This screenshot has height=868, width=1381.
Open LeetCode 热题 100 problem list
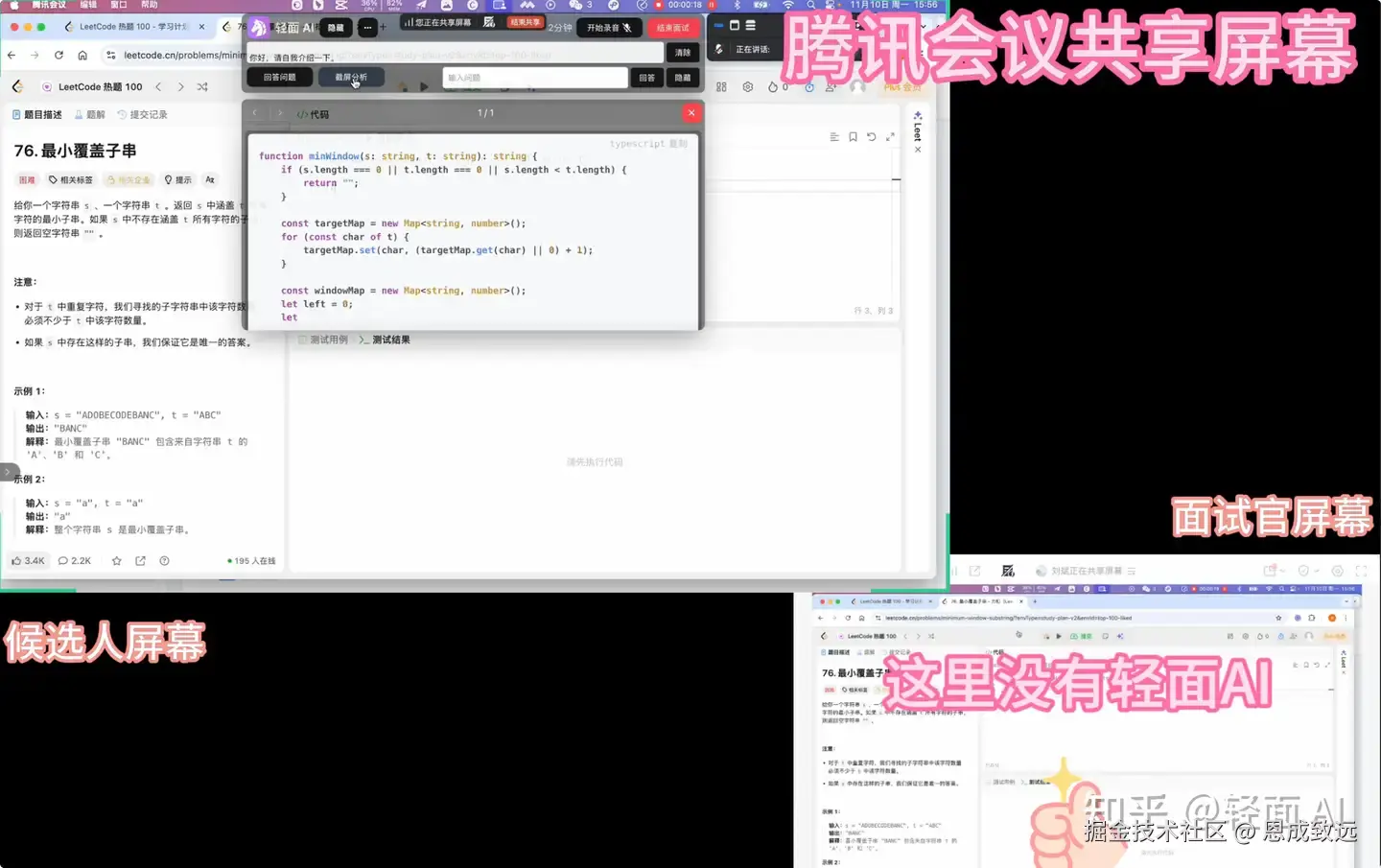point(92,86)
